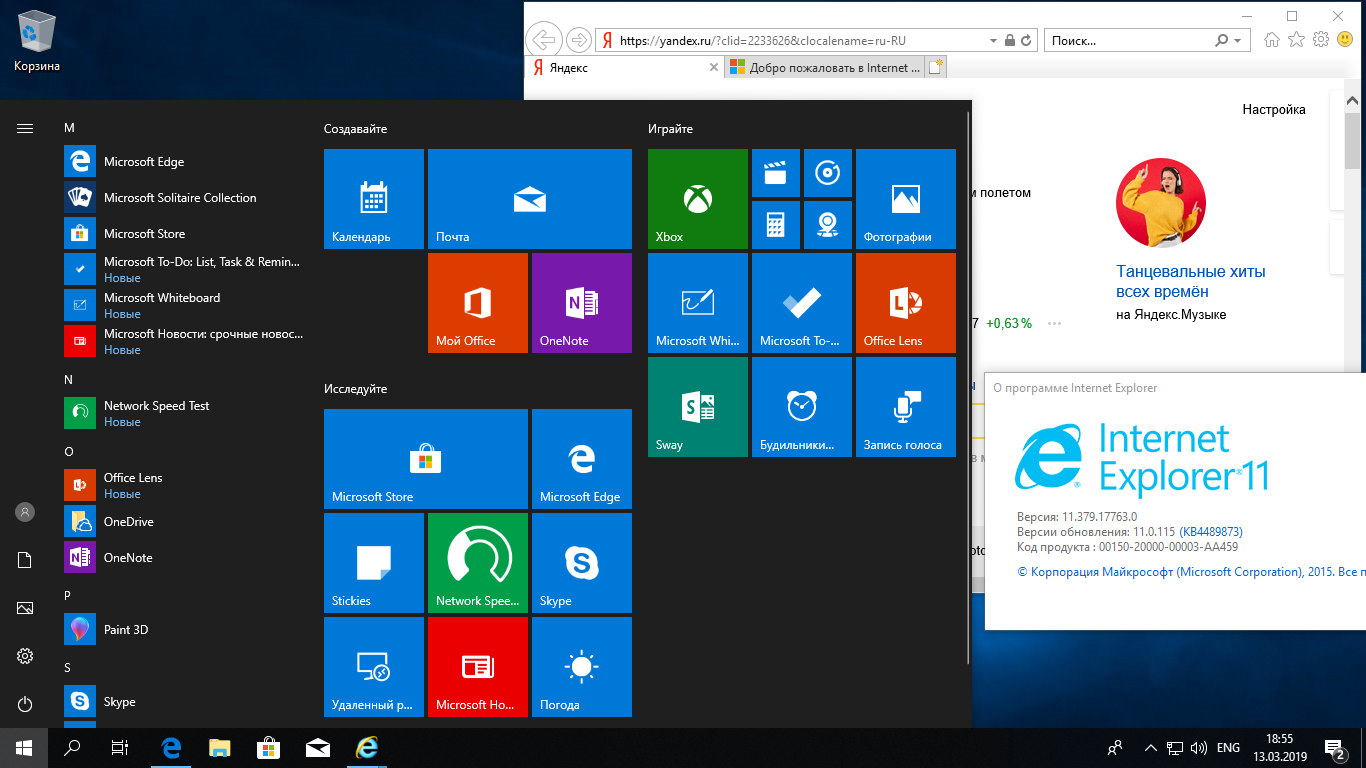The height and width of the screenshot is (768, 1366).
Task: Open the Microsoft To-Do tile
Action: [x=802, y=303]
